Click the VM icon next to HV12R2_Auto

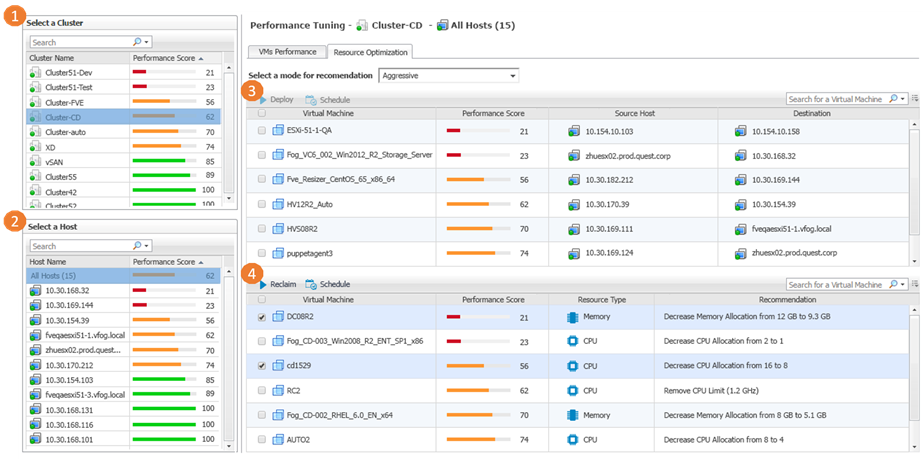coord(278,204)
